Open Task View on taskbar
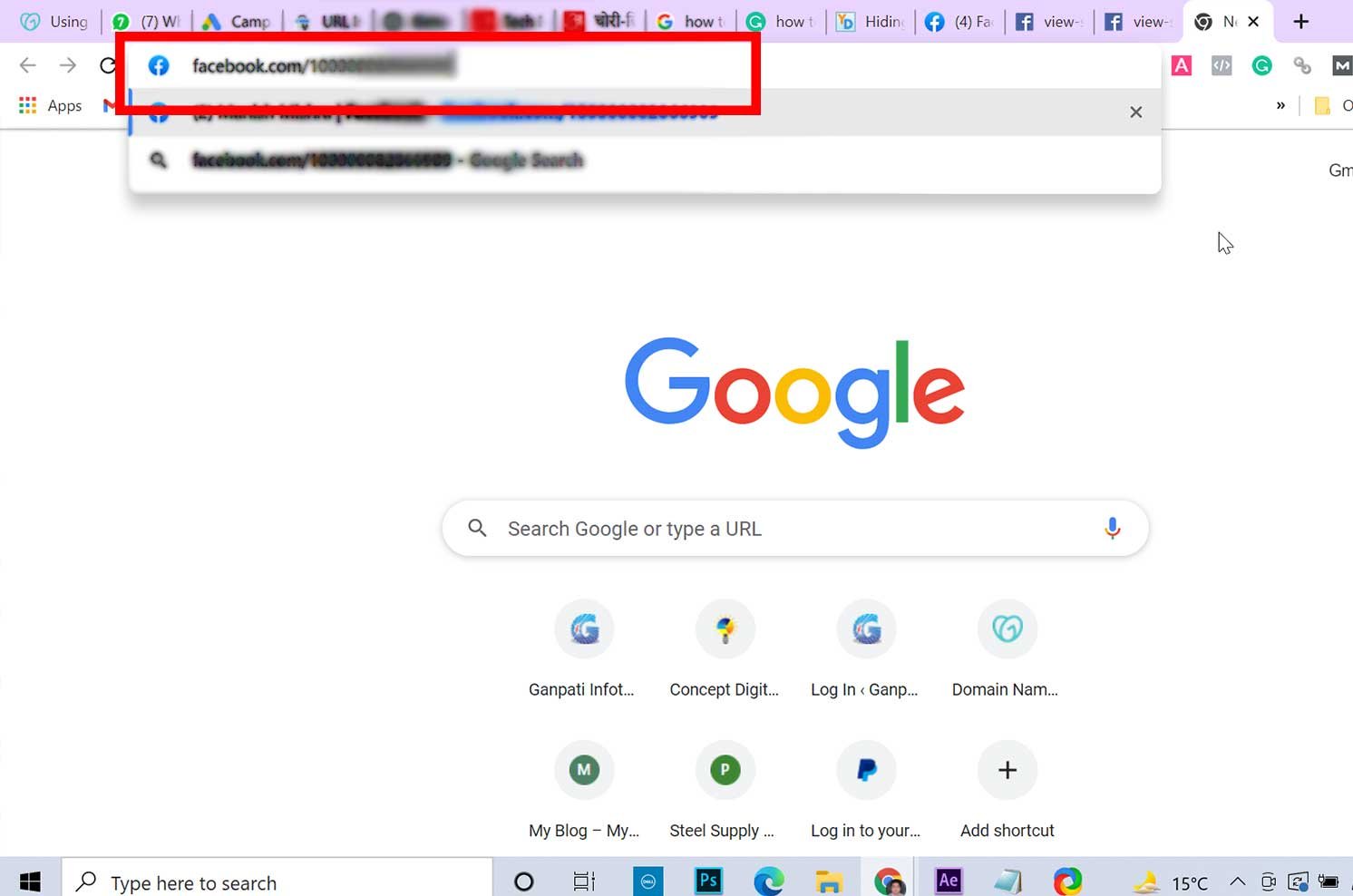Image resolution: width=1353 pixels, height=896 pixels. (584, 881)
